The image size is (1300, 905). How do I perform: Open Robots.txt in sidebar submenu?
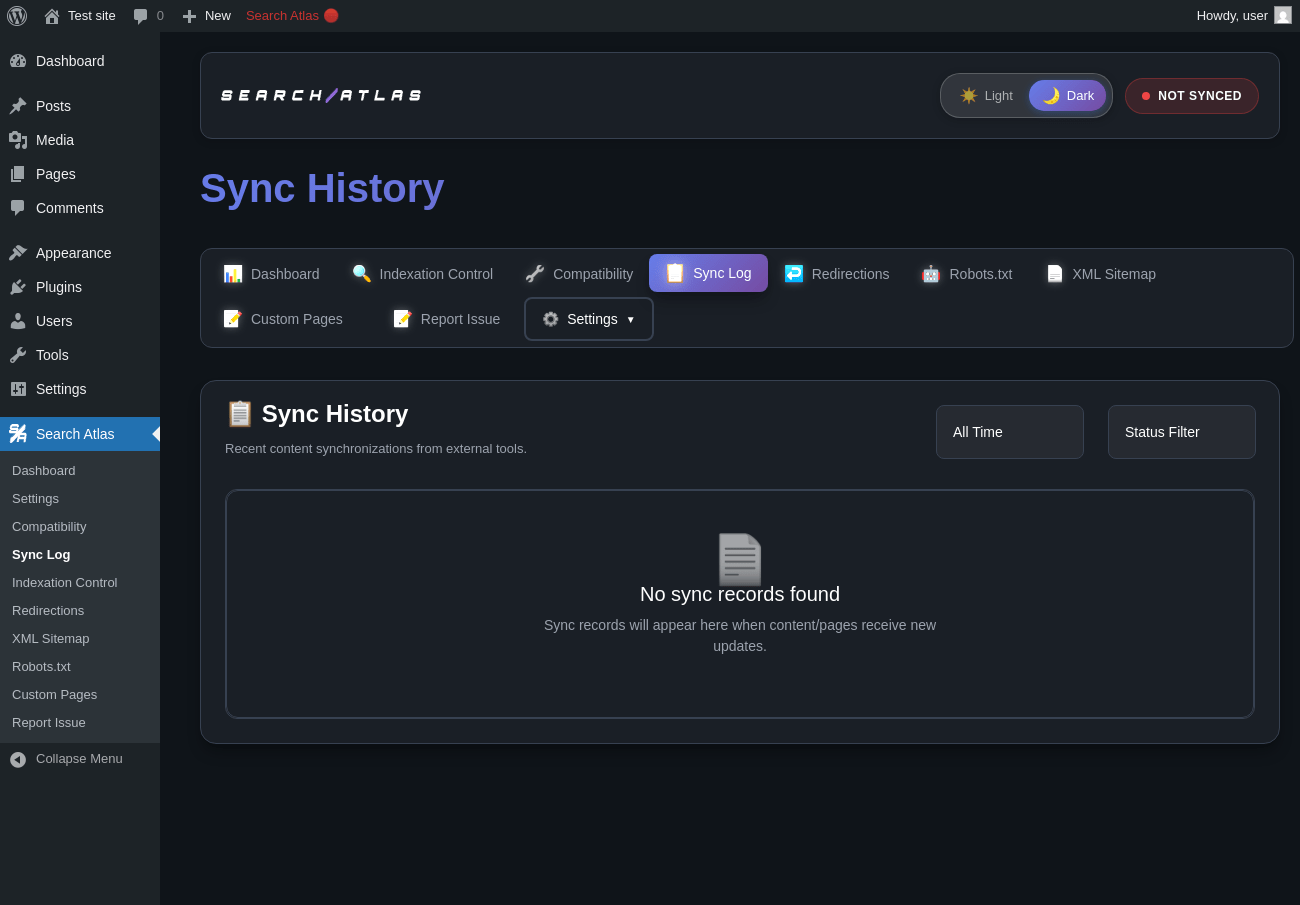point(41,666)
